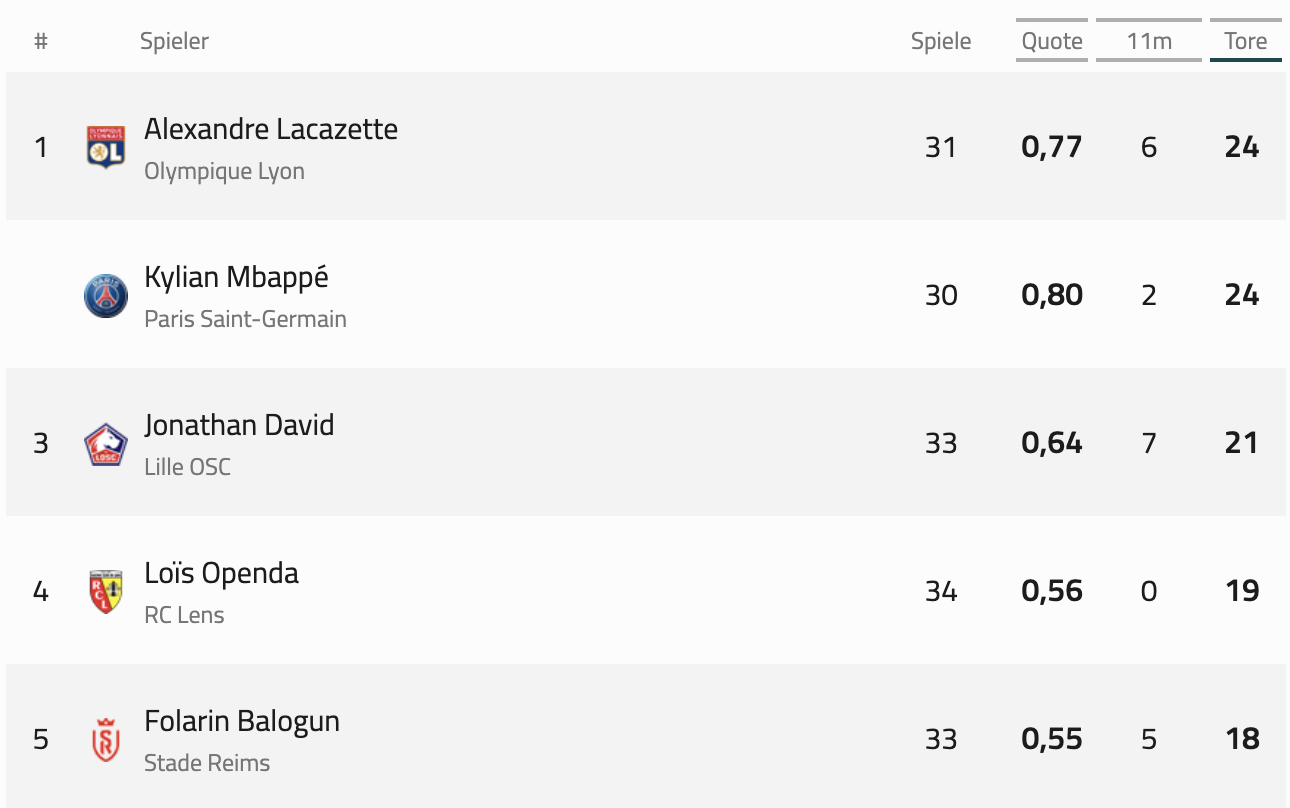
Task: Go to Paris Saint-Germain team name link
Action: tap(245, 319)
